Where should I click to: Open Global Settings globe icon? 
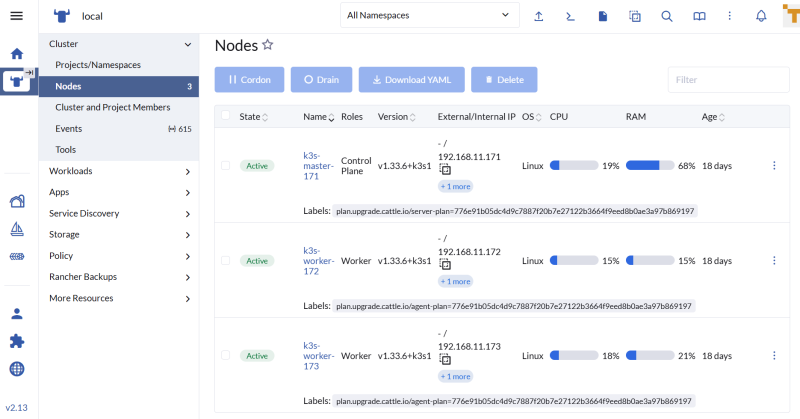[x=17, y=368]
